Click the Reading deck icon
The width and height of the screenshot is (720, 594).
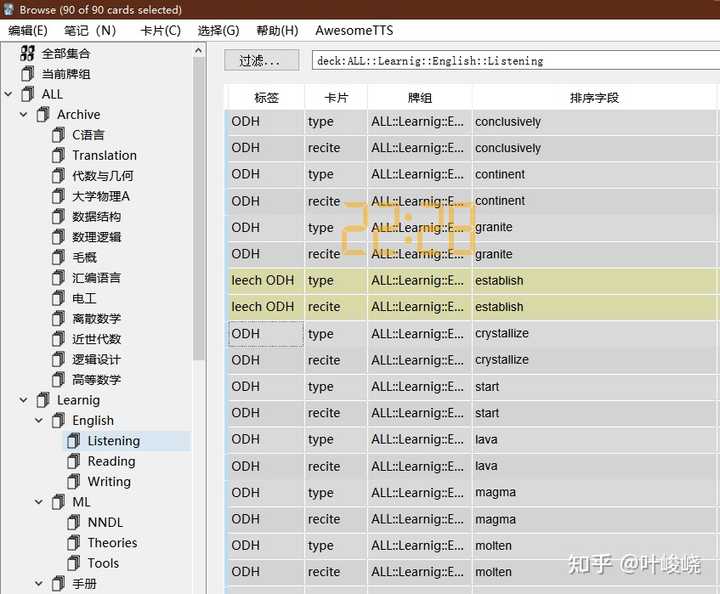point(73,461)
